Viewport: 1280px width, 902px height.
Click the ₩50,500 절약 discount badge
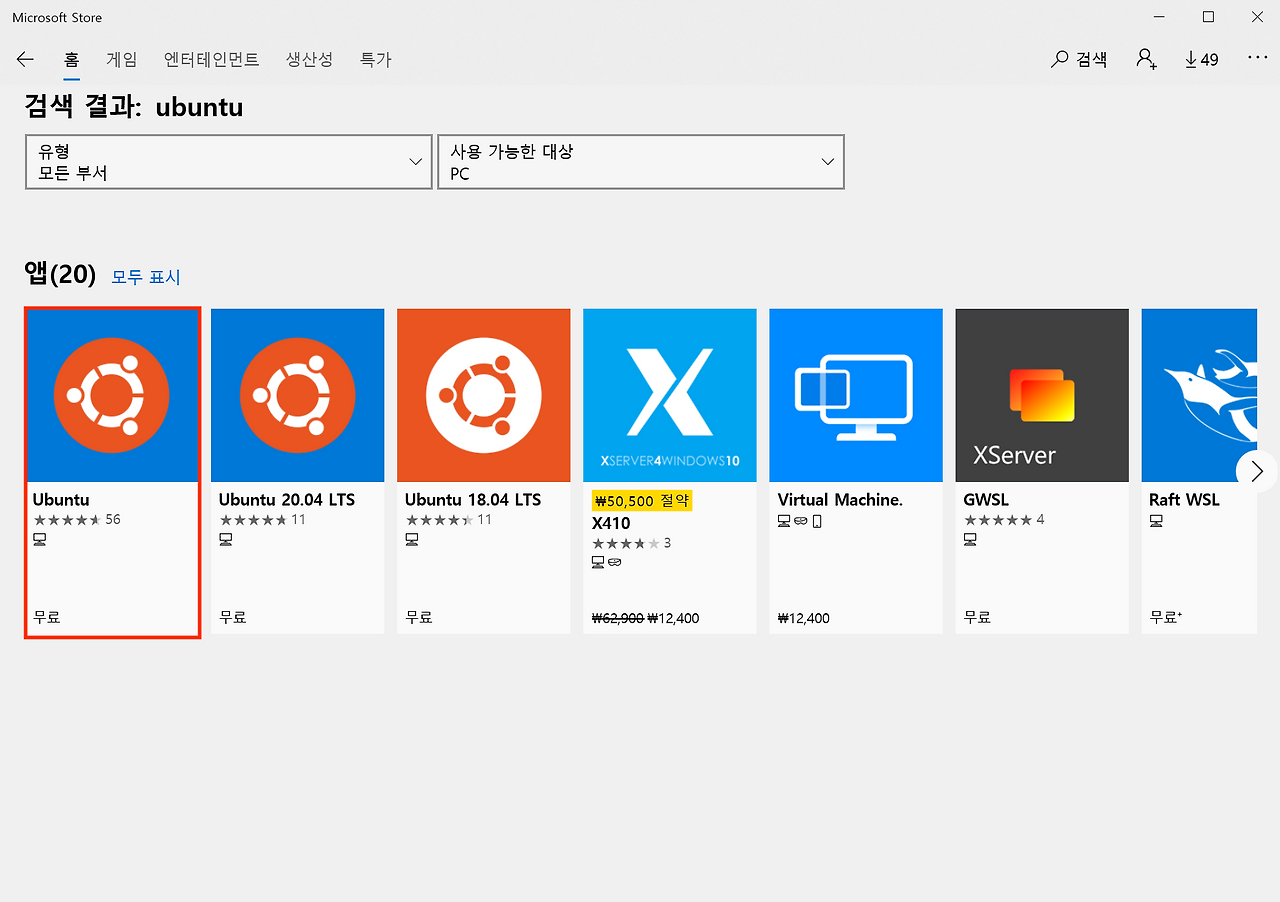pyautogui.click(x=642, y=501)
